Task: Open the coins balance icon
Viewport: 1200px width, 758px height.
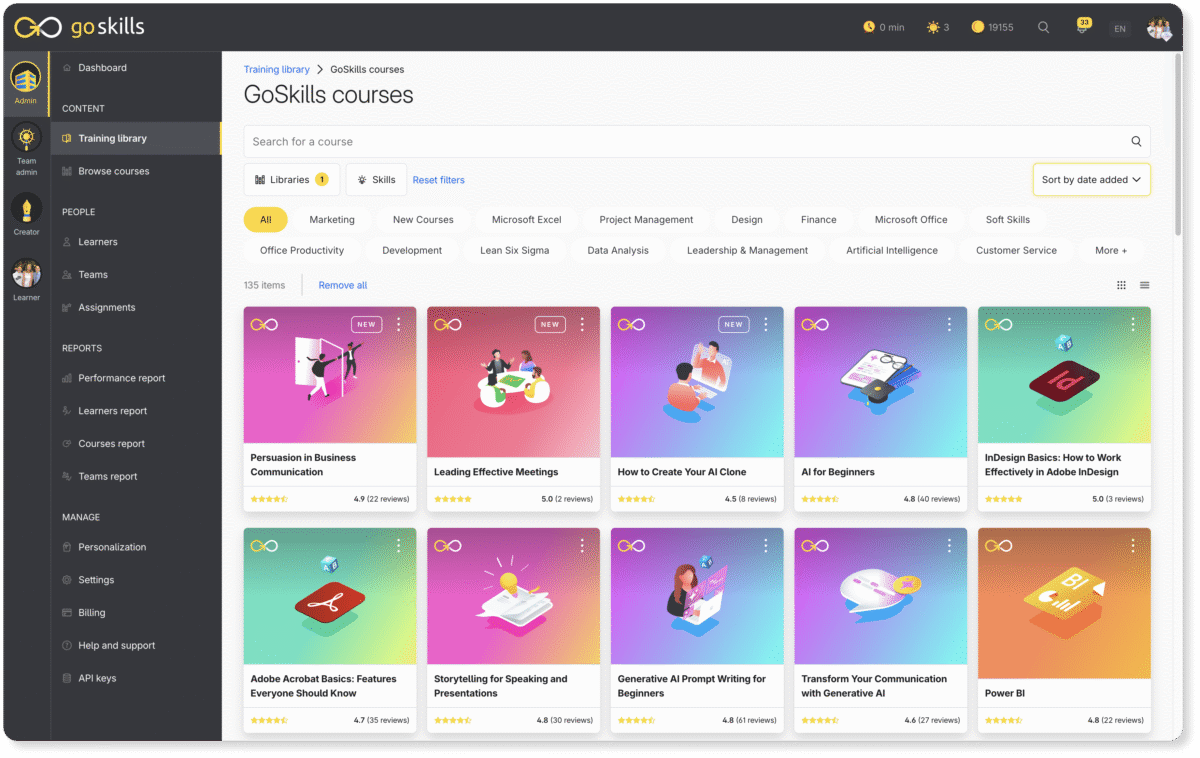Action: coord(977,27)
